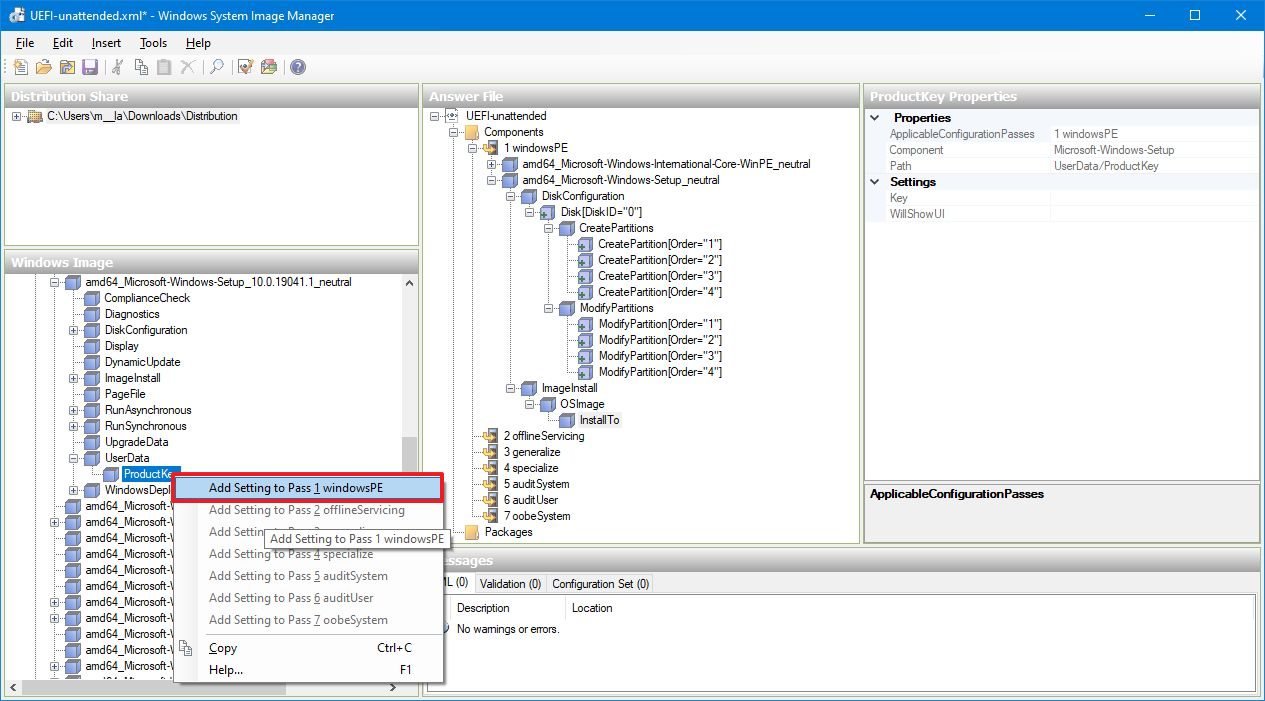Click the Key setting value field
Viewport: 1265px width, 701px height.
pyautogui.click(x=1154, y=198)
